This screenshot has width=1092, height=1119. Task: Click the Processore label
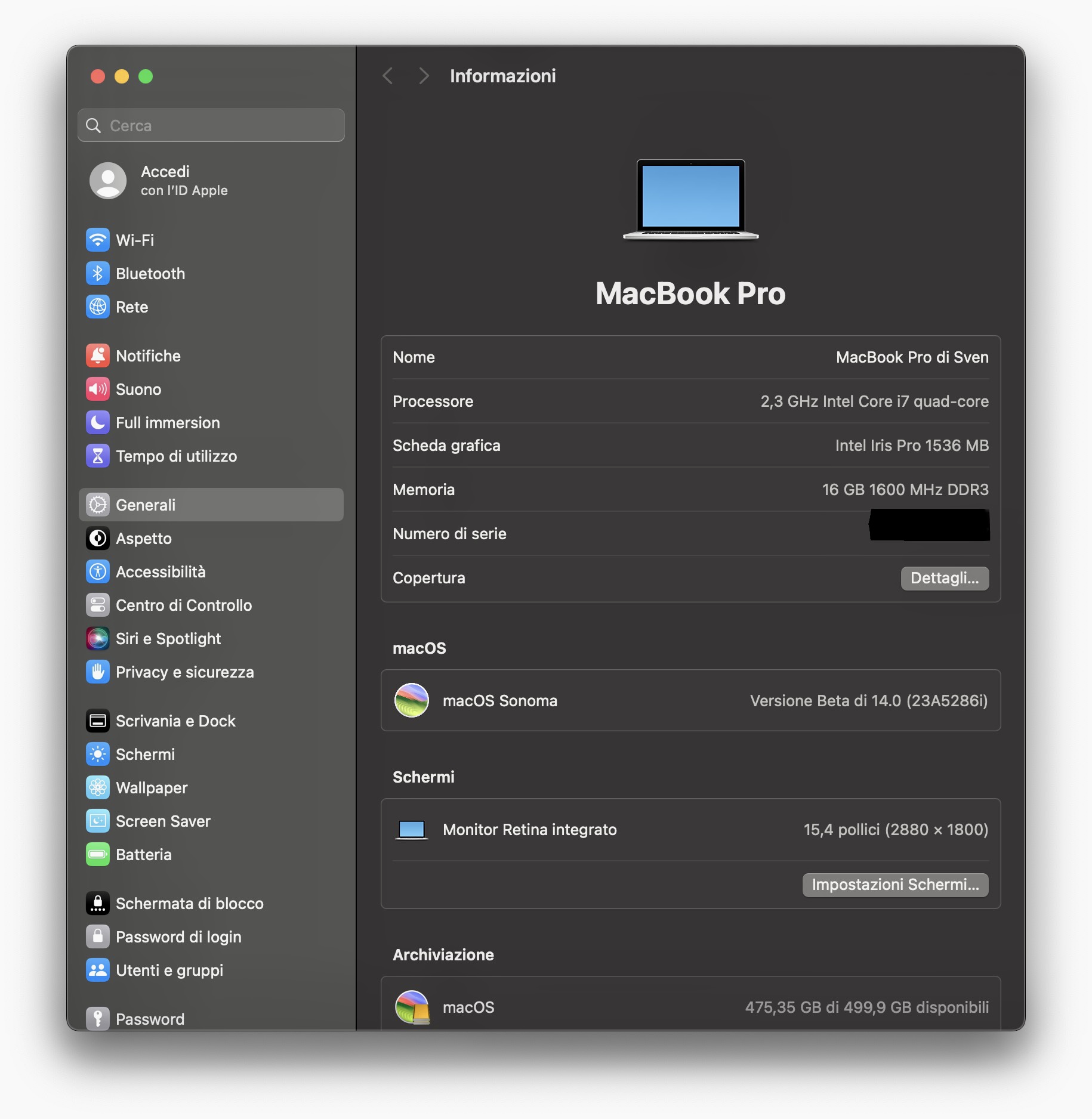(433, 401)
